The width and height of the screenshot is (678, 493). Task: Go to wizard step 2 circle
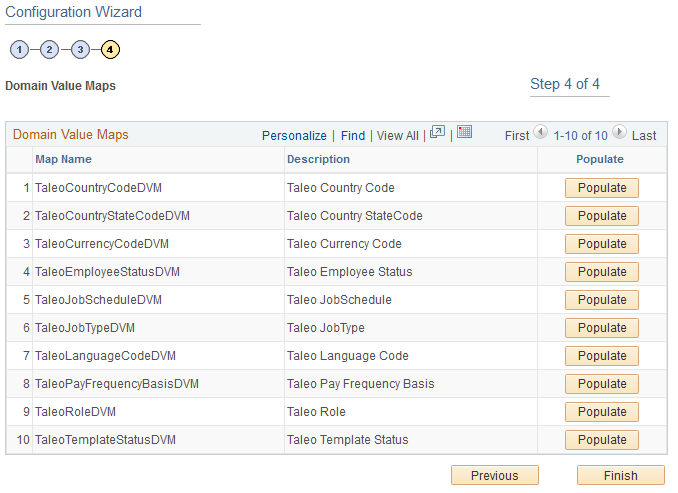[49, 50]
